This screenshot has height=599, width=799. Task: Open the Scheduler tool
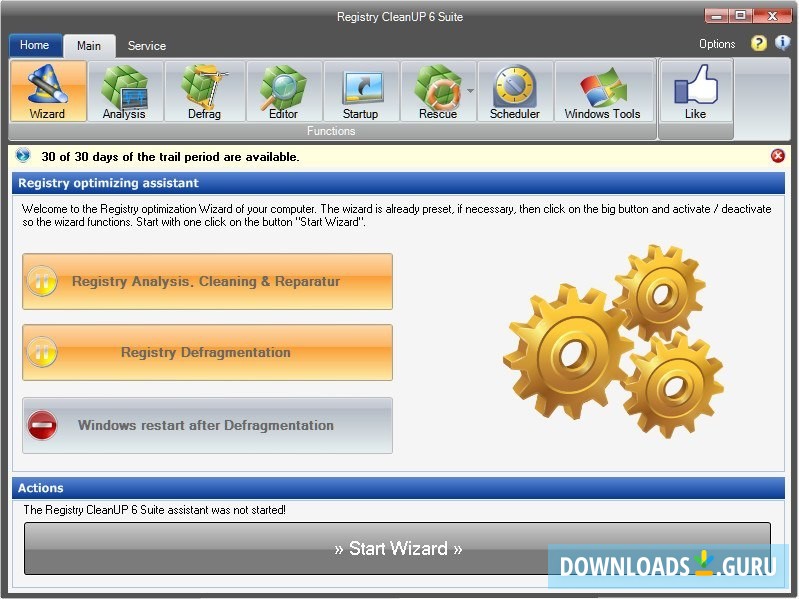click(515, 91)
